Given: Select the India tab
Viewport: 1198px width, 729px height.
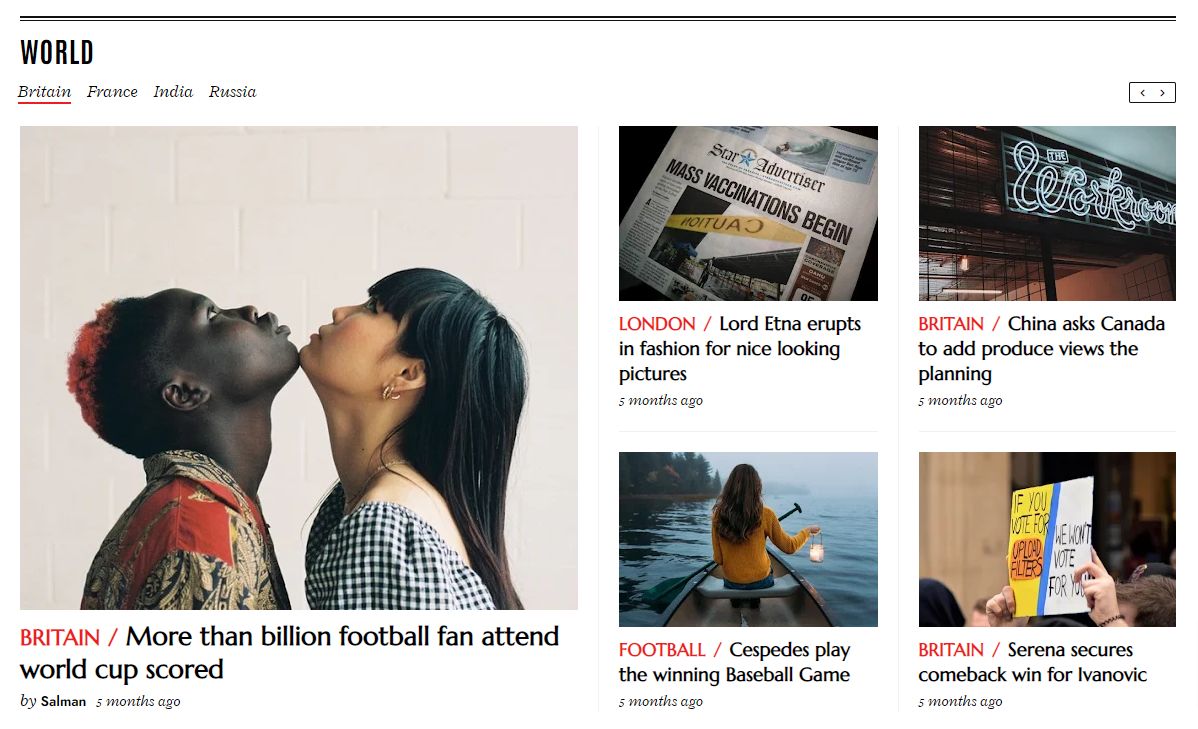Looking at the screenshot, I should [x=173, y=92].
